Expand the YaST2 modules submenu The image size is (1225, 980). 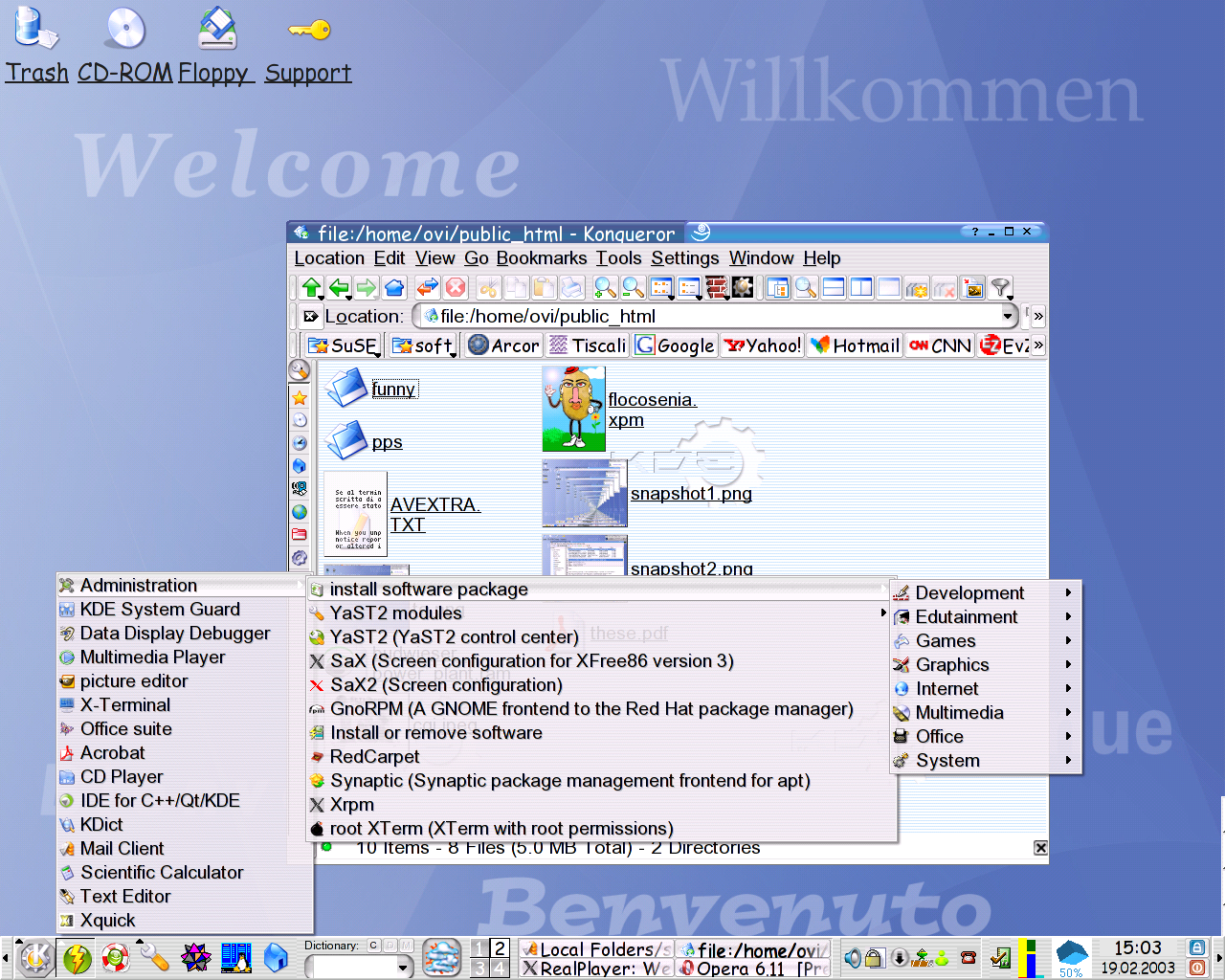(x=601, y=613)
